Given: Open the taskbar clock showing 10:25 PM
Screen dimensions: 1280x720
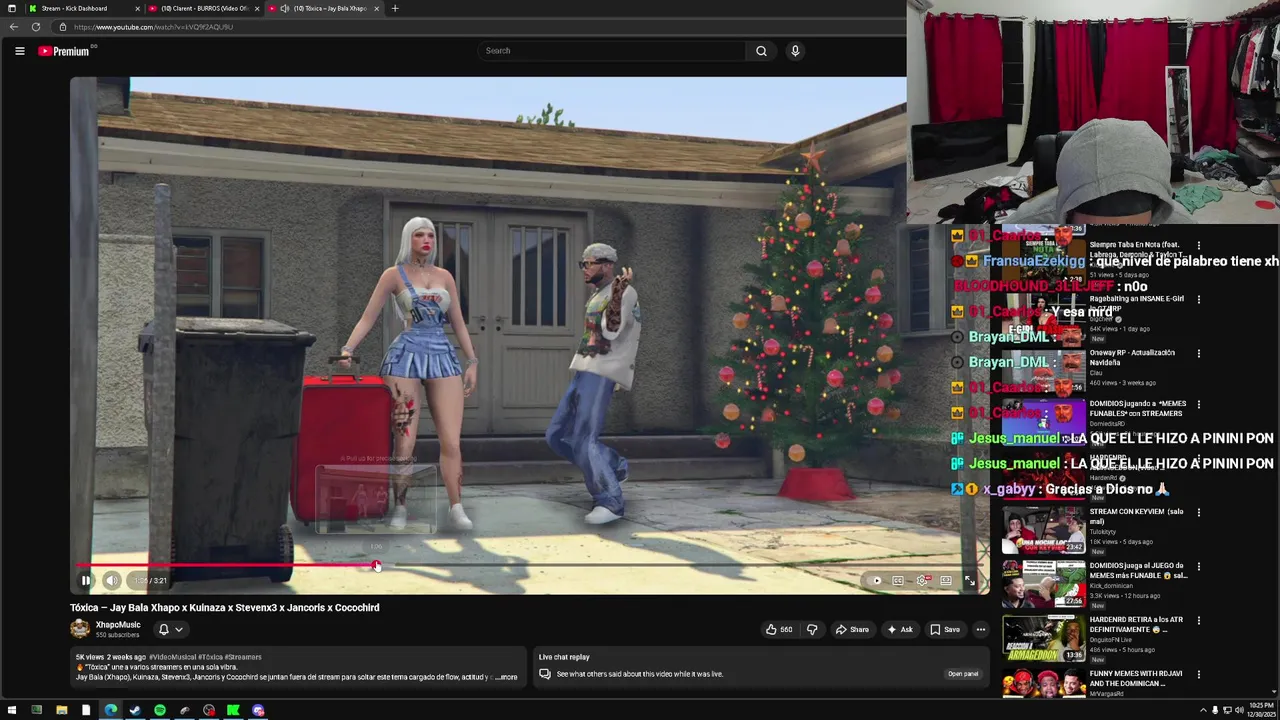Looking at the screenshot, I should click(x=1261, y=711).
